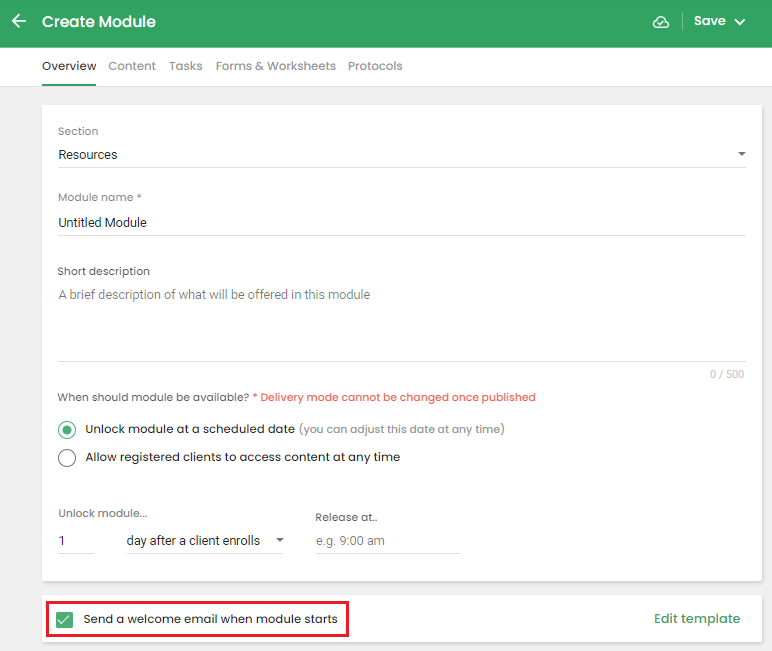Click the cloud sync status icon
This screenshot has height=651, width=772.
pos(660,22)
